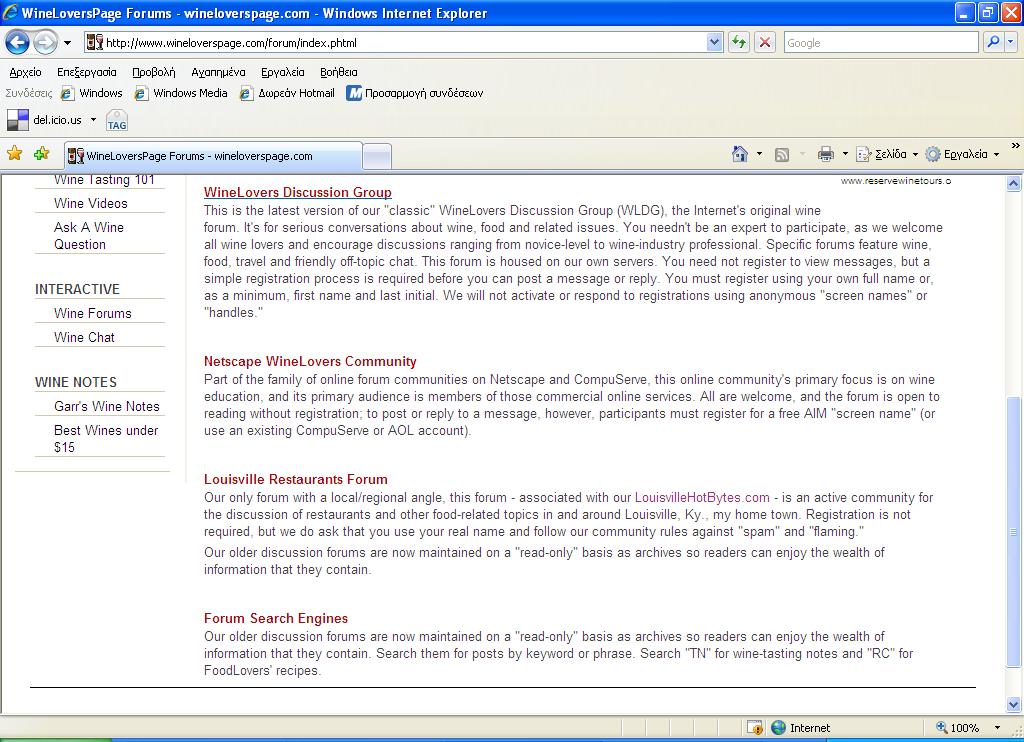Open the Επεξεργασία menu
The height and width of the screenshot is (742, 1024).
[87, 73]
